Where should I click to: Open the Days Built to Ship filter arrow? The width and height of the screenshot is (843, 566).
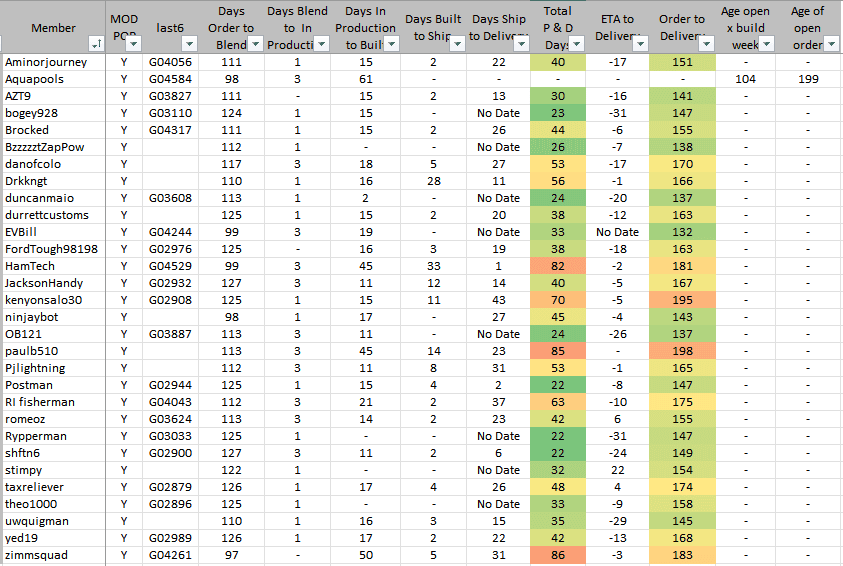click(x=455, y=45)
